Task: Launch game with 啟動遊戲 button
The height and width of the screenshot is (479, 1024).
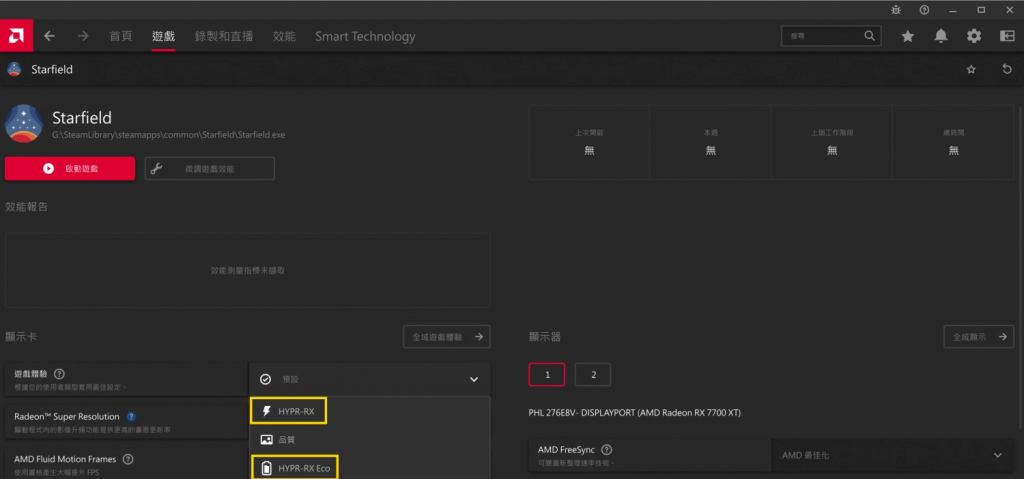Action: (70, 169)
